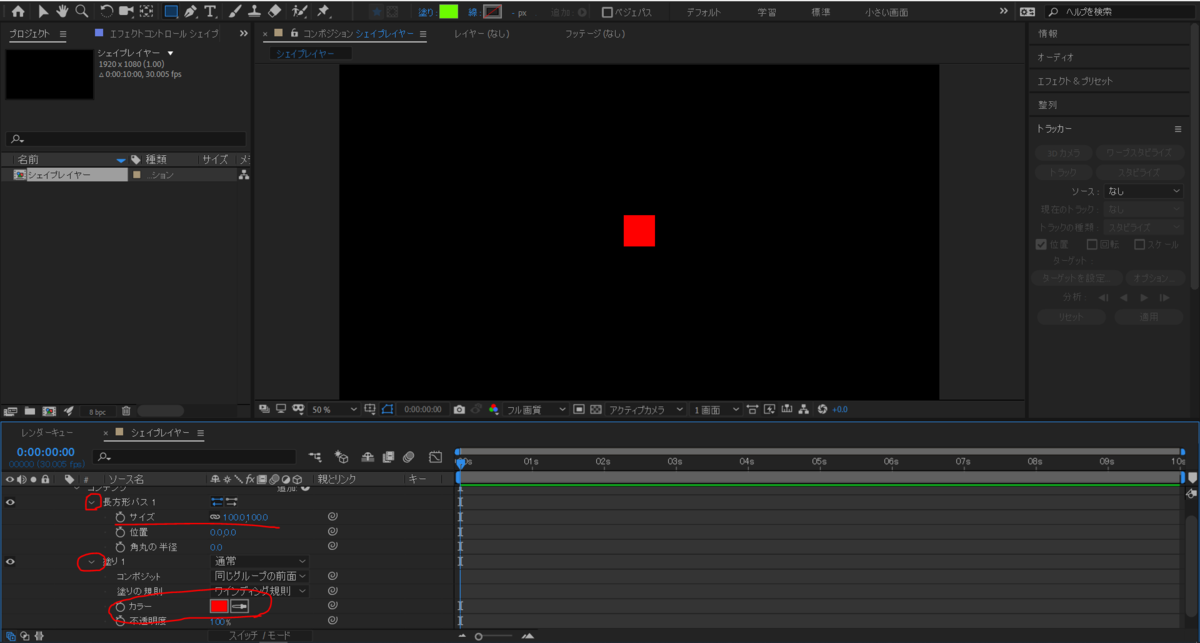
Task: Click the trash icon in Project panel
Action: tap(126, 411)
